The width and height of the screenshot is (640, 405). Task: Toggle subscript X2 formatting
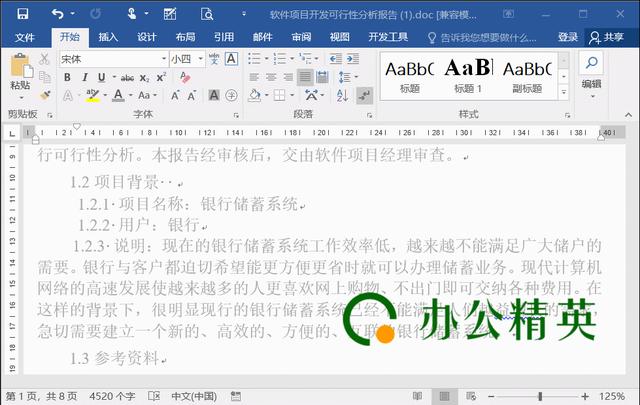(144, 78)
